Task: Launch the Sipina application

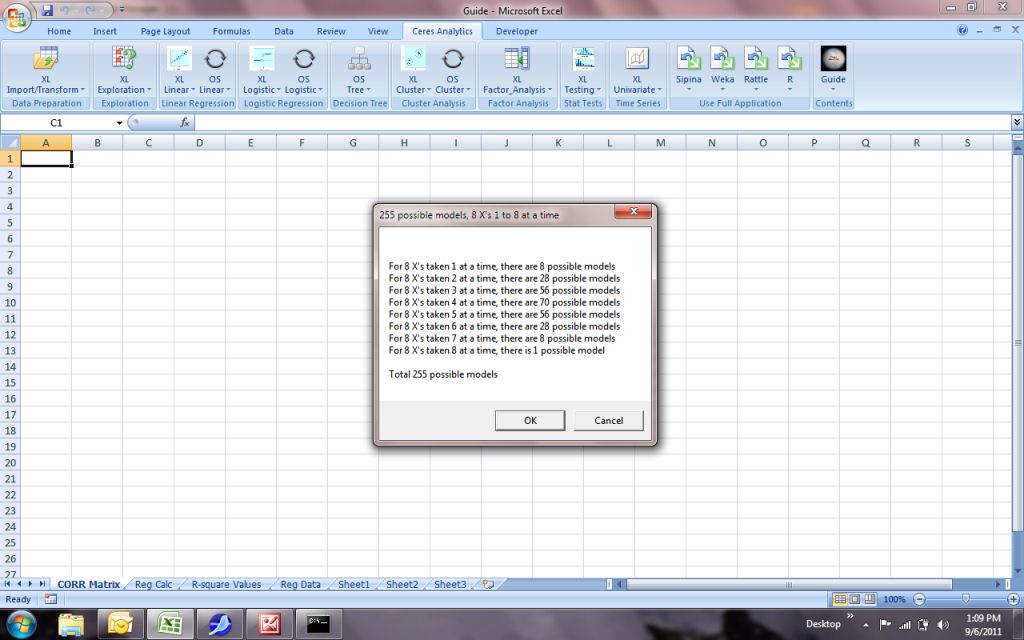Action: 688,69
